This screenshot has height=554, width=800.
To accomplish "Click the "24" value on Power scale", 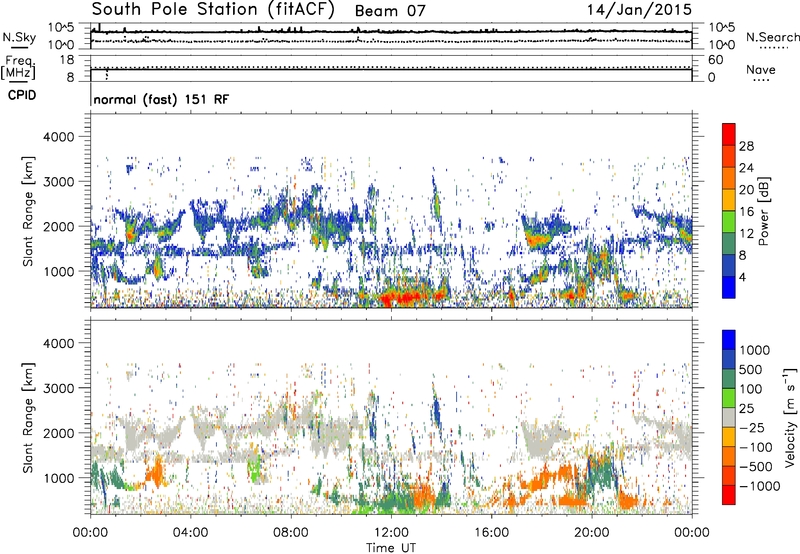I will [746, 168].
